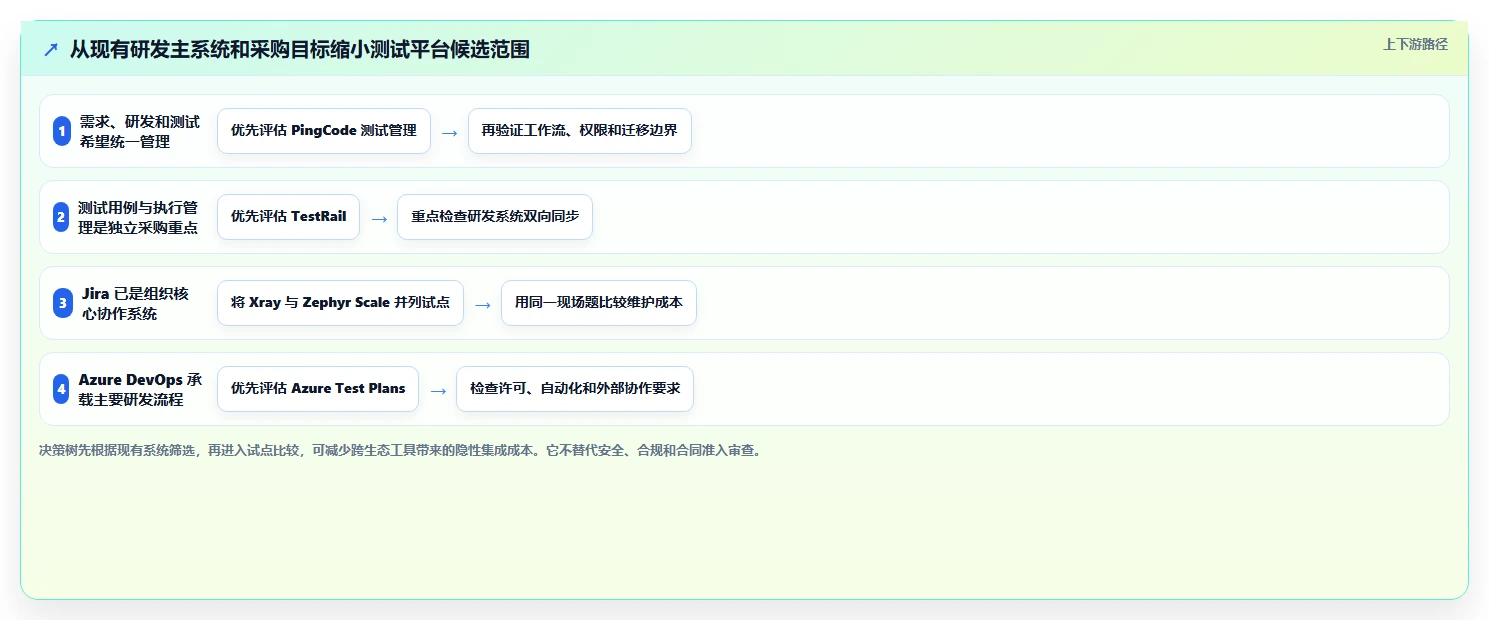The width and height of the screenshot is (1489, 620).
Task: Click the Azure DevOps 承载主要研发流程 condition text
Action: pyautogui.click(x=140, y=389)
